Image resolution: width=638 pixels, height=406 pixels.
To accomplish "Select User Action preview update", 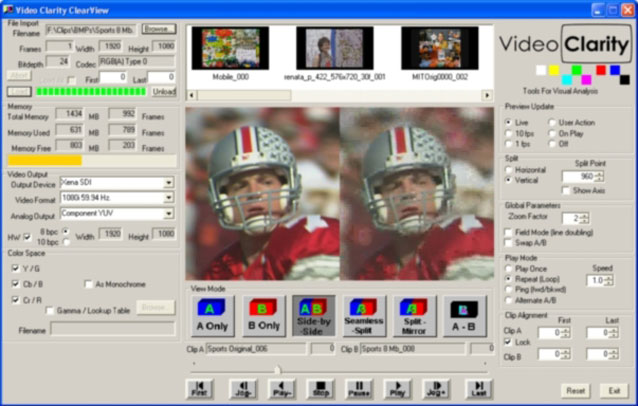I will (552, 122).
